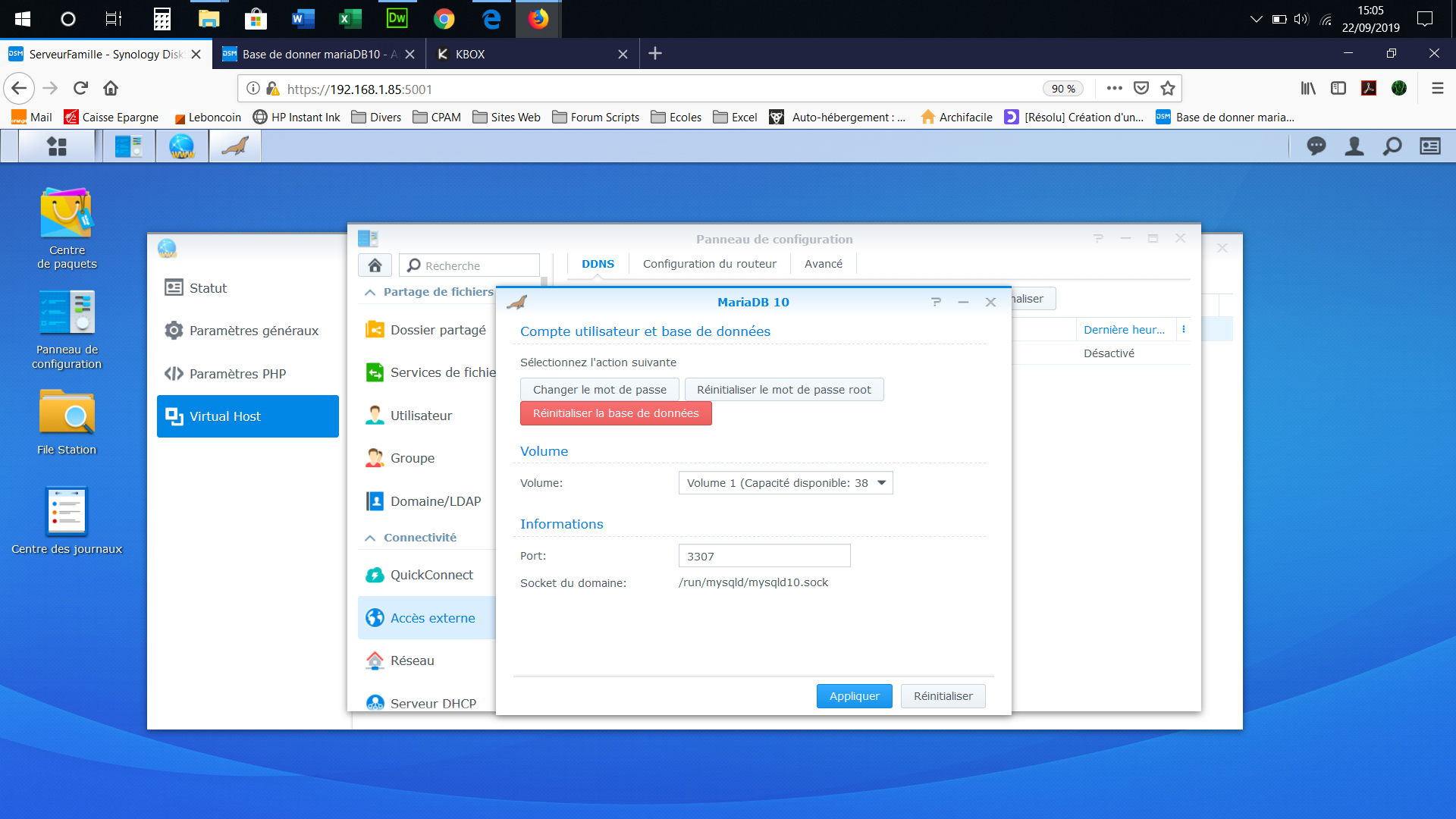Viewport: 1456px width, 819px height.
Task: Click Appliquer button in MariaDB
Action: 855,696
